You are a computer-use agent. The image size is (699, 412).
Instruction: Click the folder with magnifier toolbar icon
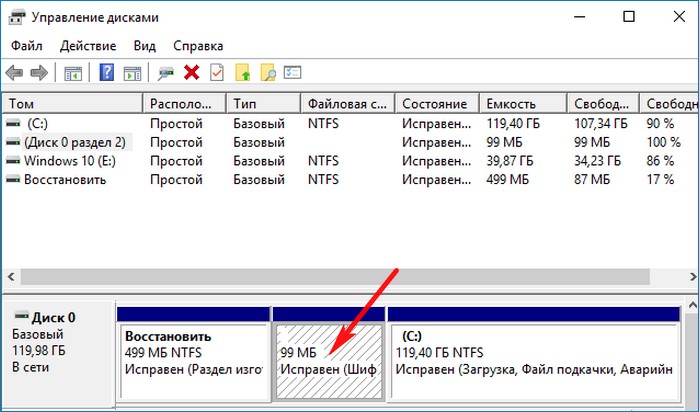(267, 72)
